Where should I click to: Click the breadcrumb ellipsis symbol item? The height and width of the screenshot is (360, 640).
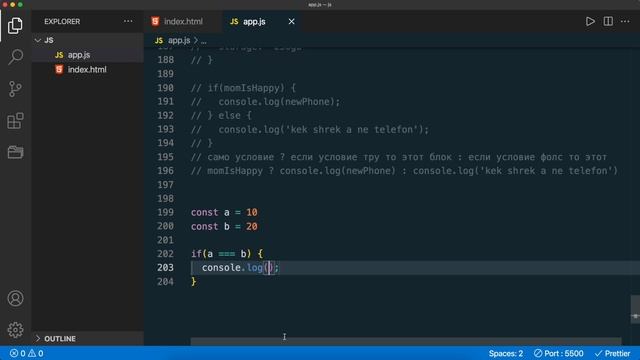coord(203,40)
